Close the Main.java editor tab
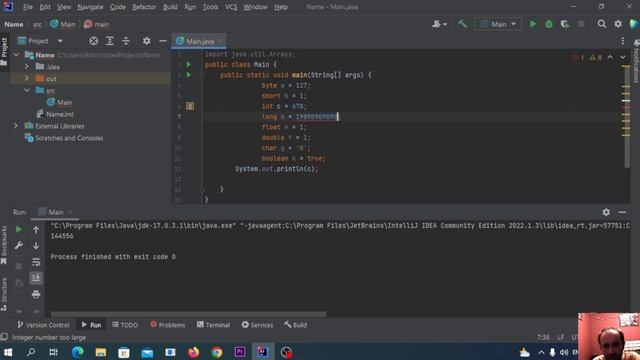The image size is (640, 360). [220, 41]
